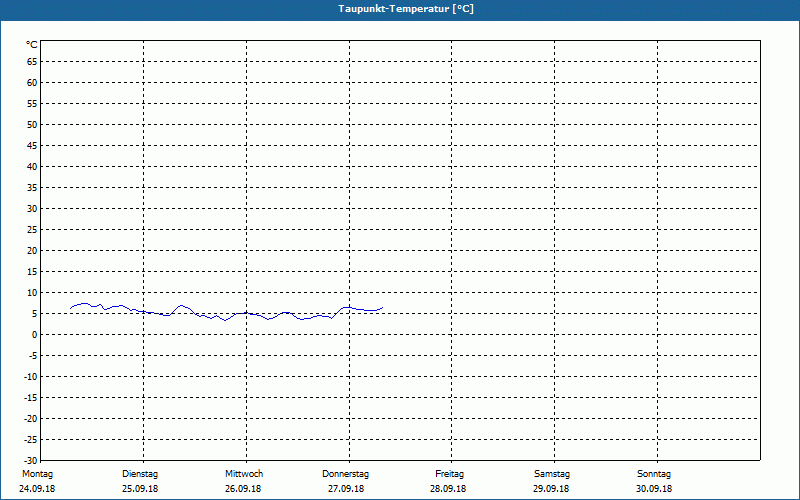Click the 24.09.18 date label

point(37,489)
